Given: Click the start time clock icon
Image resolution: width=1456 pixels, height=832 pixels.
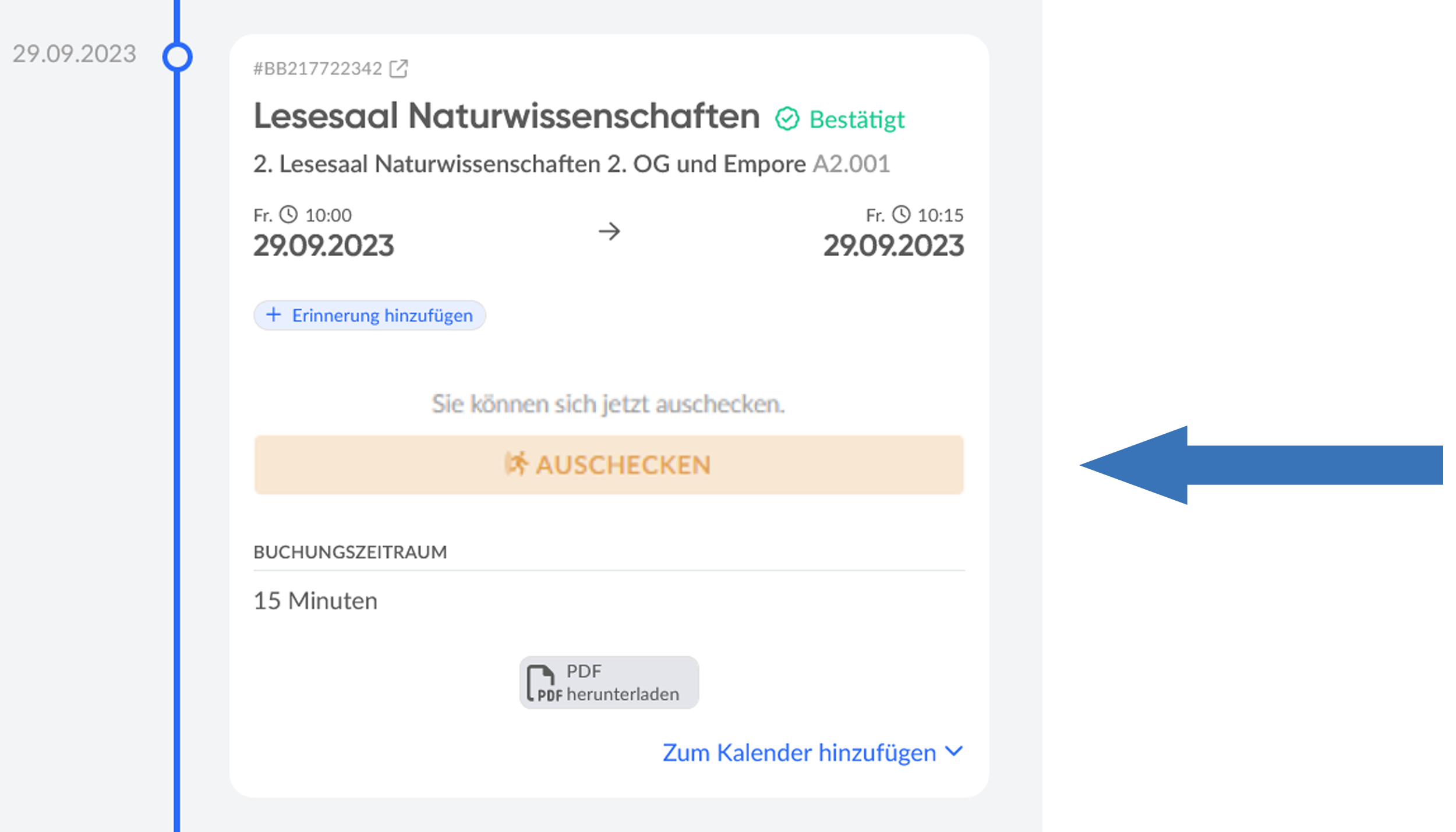Looking at the screenshot, I should (288, 214).
